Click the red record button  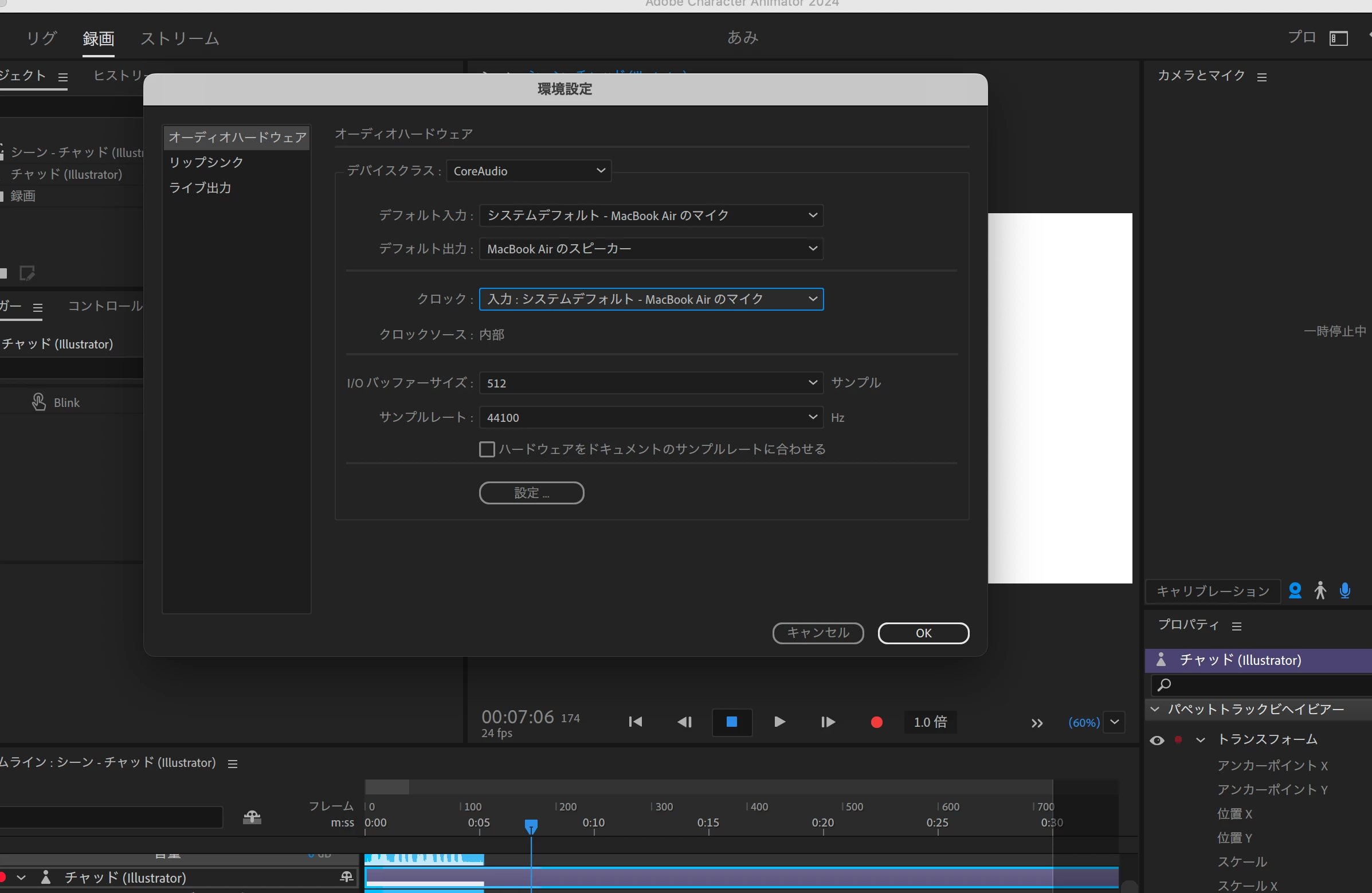coord(876,722)
